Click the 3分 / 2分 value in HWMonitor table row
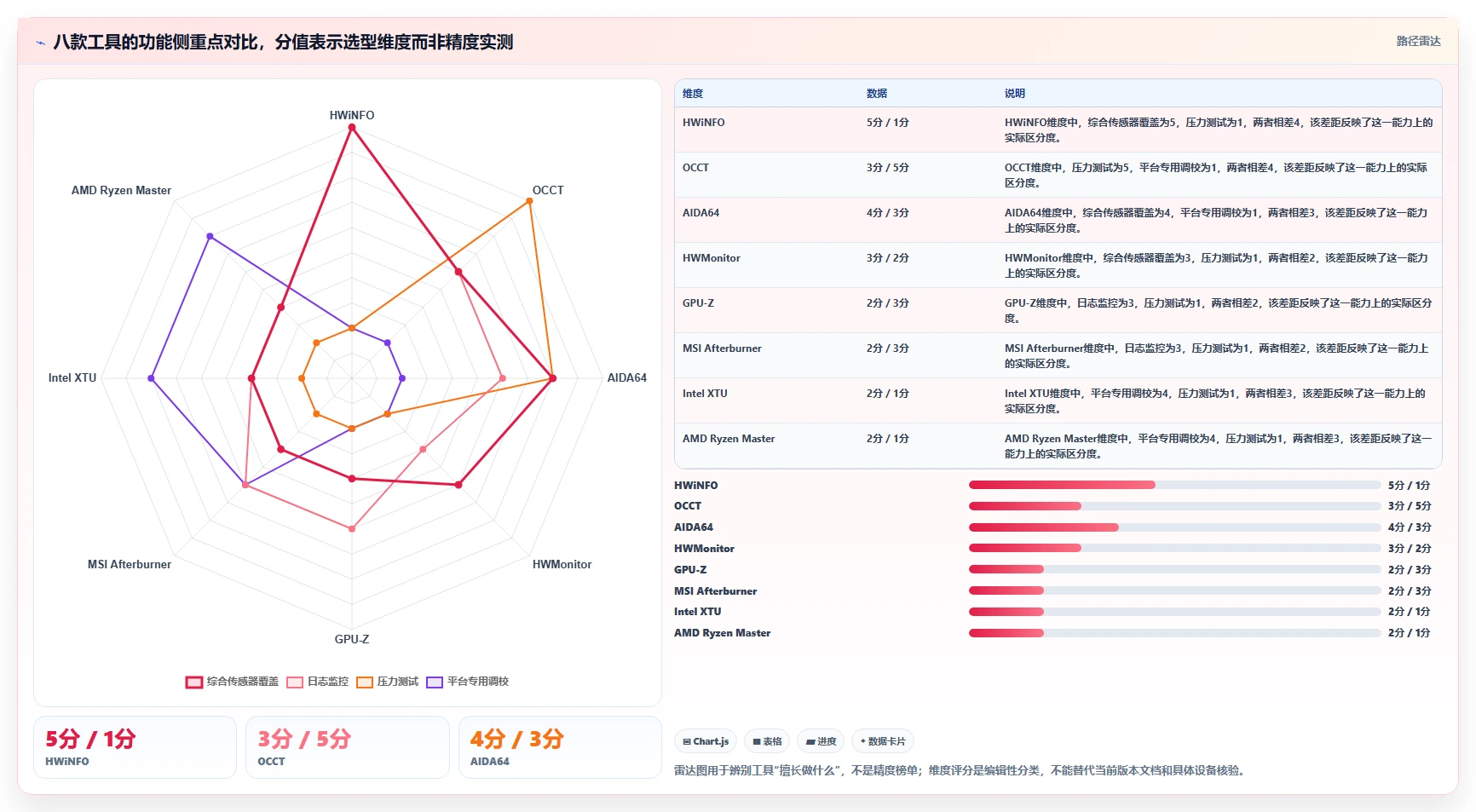The image size is (1476, 812). (888, 258)
